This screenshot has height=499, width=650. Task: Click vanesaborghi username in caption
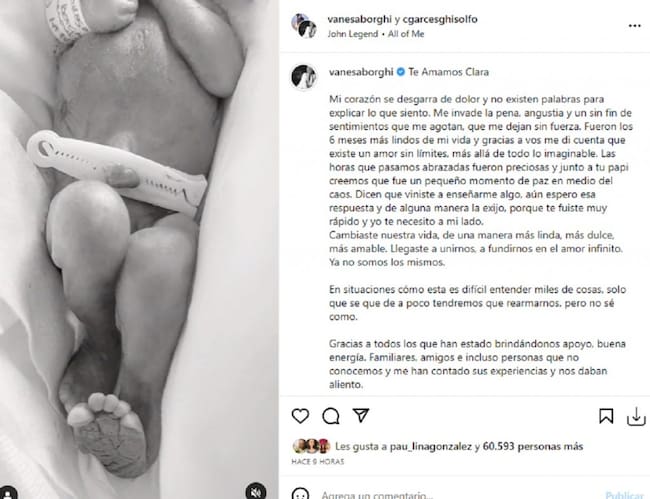[x=361, y=72]
